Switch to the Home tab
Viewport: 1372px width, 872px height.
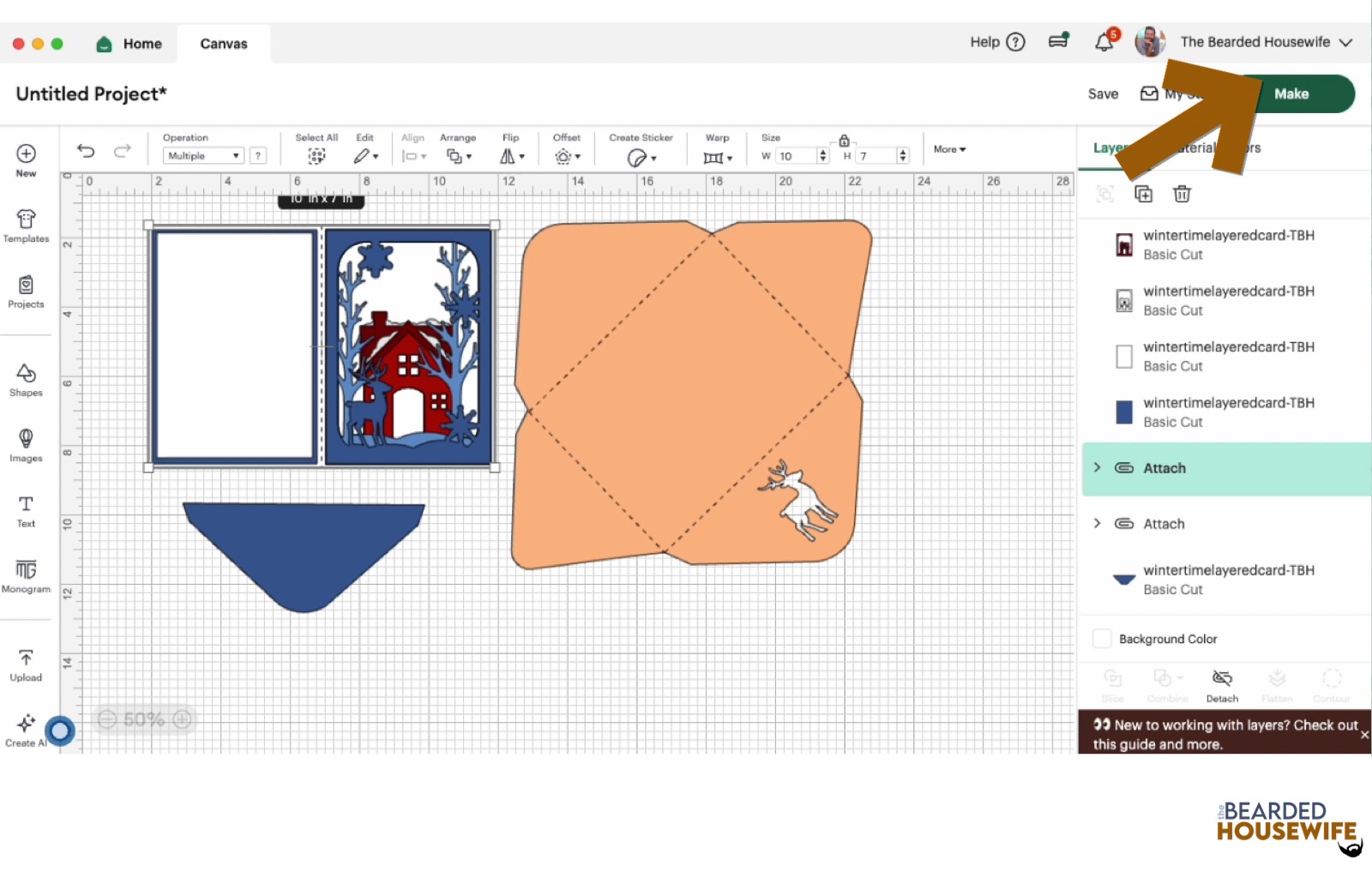tap(130, 44)
